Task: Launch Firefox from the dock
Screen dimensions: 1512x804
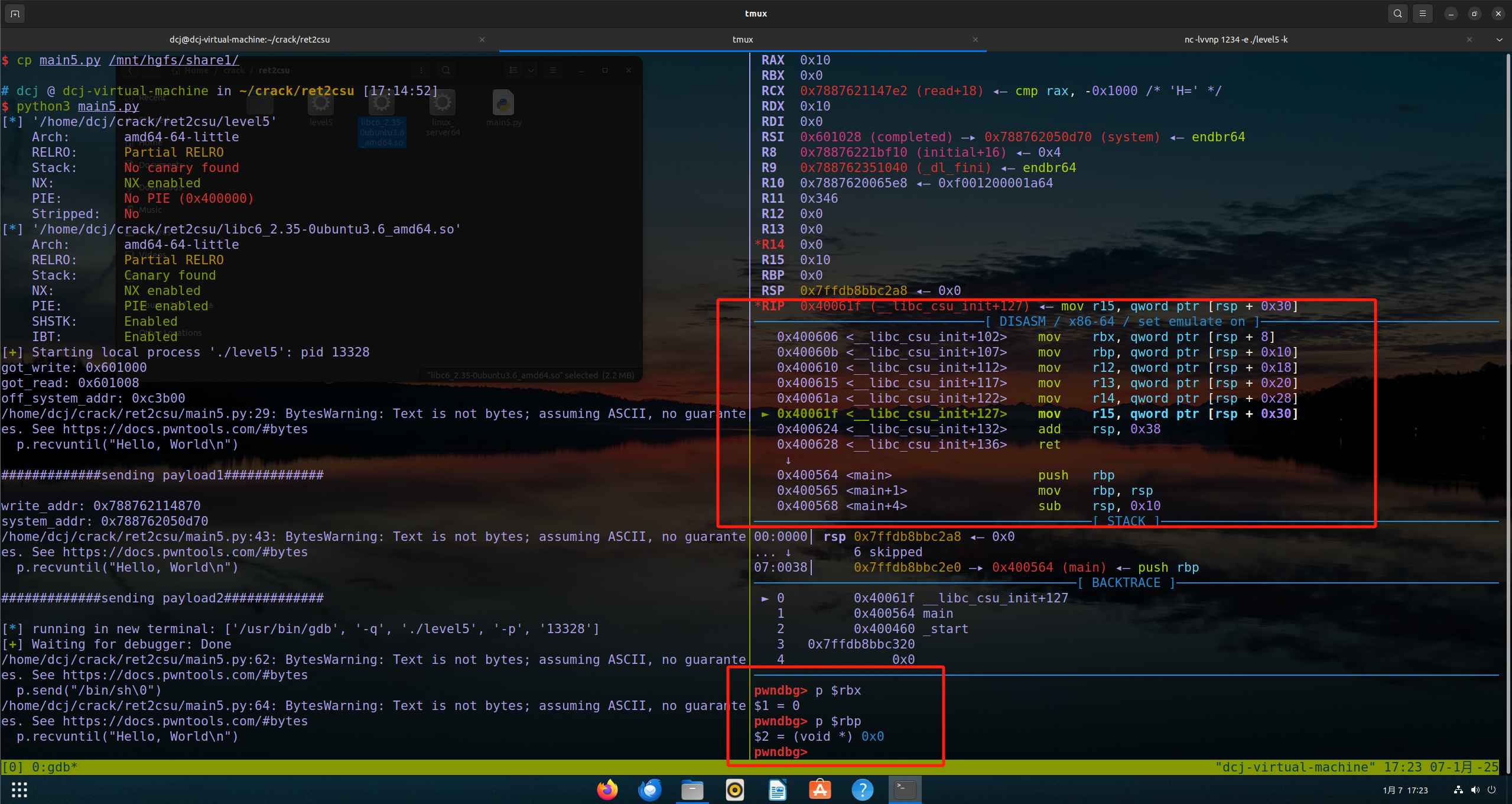Action: coord(607,790)
